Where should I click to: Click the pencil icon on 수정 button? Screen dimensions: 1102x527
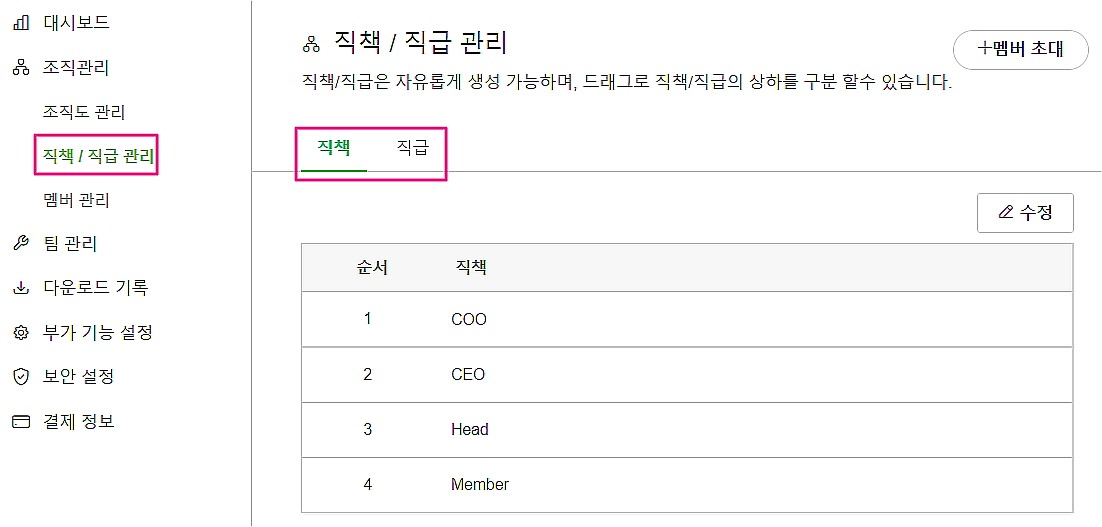(1006, 213)
